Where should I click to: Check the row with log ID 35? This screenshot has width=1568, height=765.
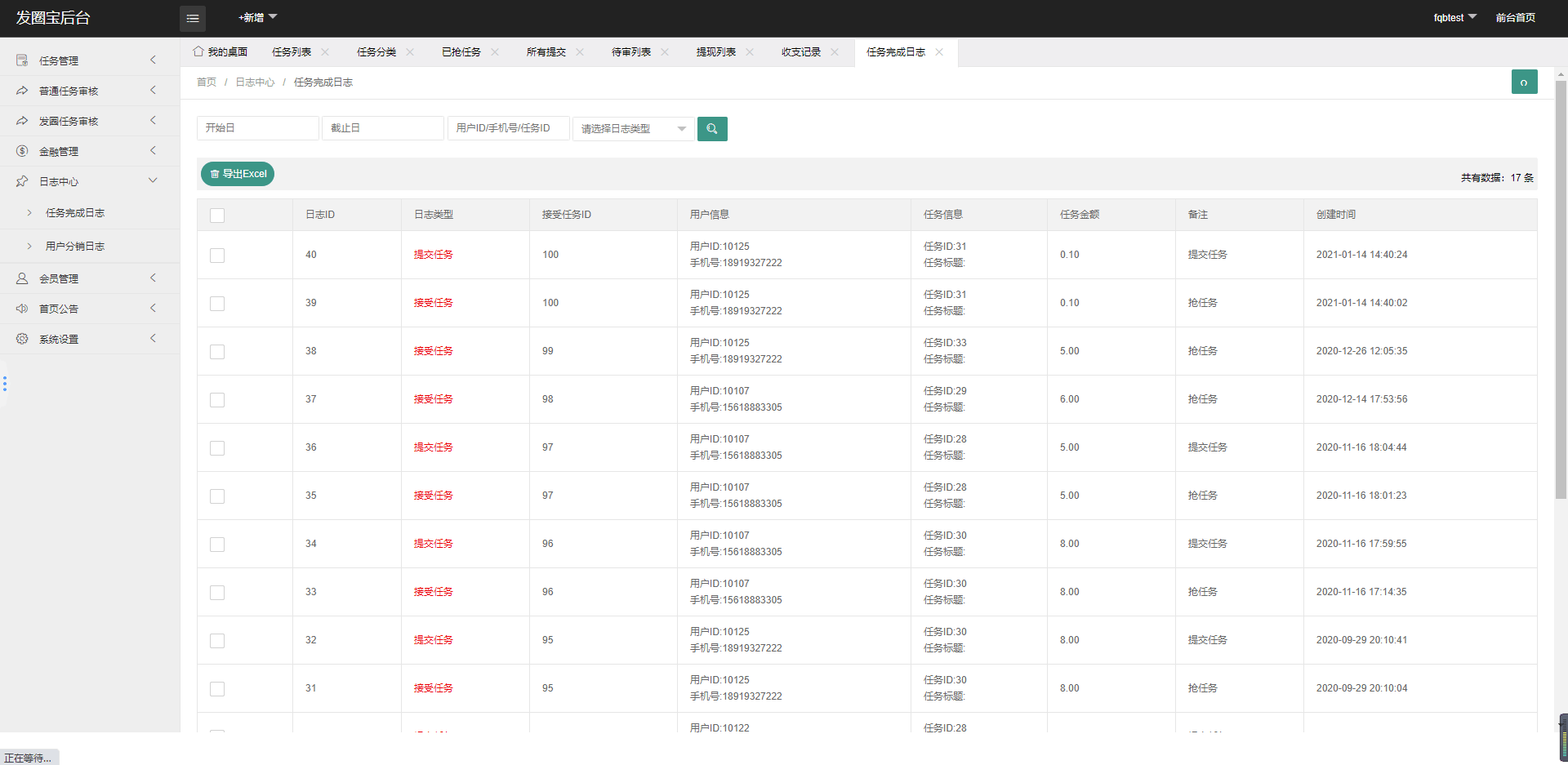click(217, 496)
